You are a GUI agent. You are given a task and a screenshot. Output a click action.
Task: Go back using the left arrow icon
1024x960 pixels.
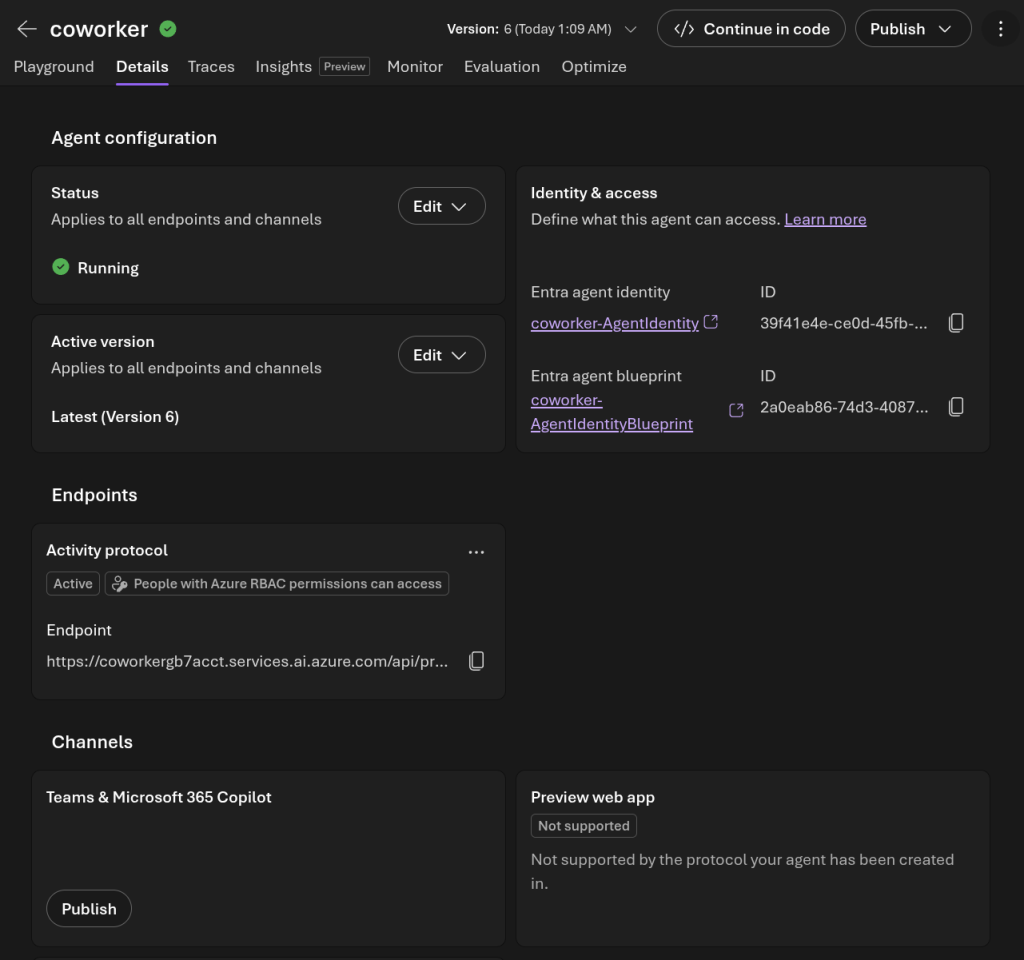pyautogui.click(x=27, y=29)
